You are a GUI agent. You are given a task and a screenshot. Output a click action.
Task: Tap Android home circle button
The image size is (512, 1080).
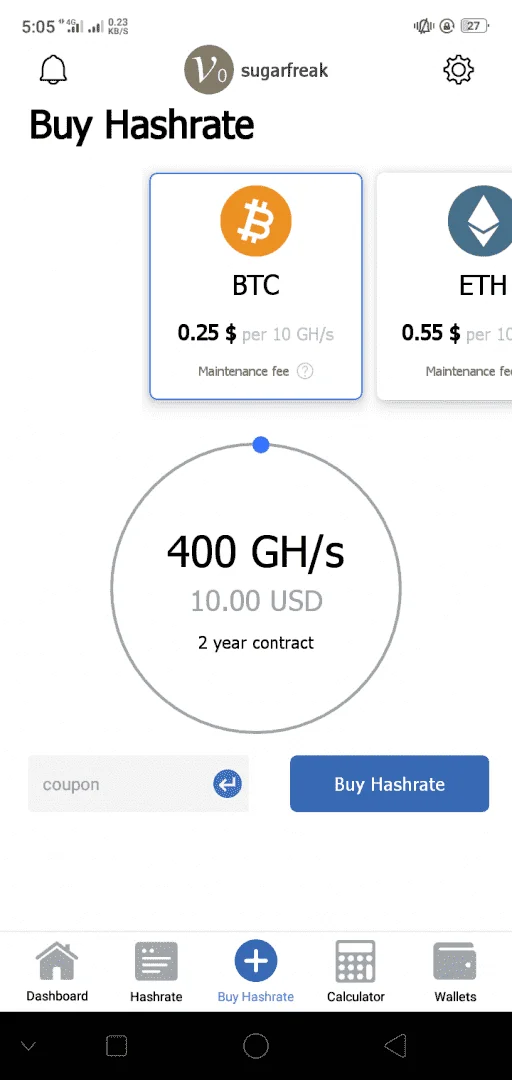[x=256, y=1046]
